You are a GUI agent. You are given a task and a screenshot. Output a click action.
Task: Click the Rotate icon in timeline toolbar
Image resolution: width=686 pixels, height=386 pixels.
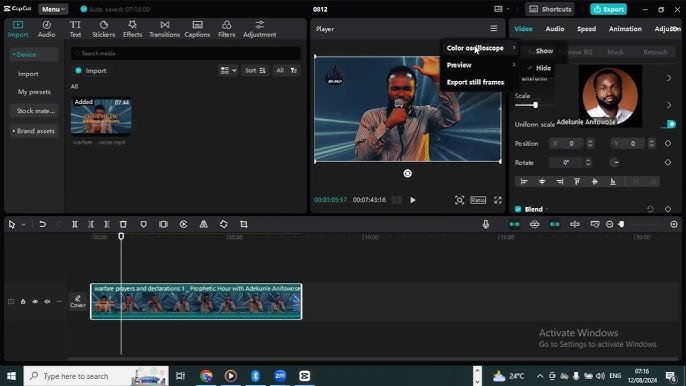click(x=224, y=224)
